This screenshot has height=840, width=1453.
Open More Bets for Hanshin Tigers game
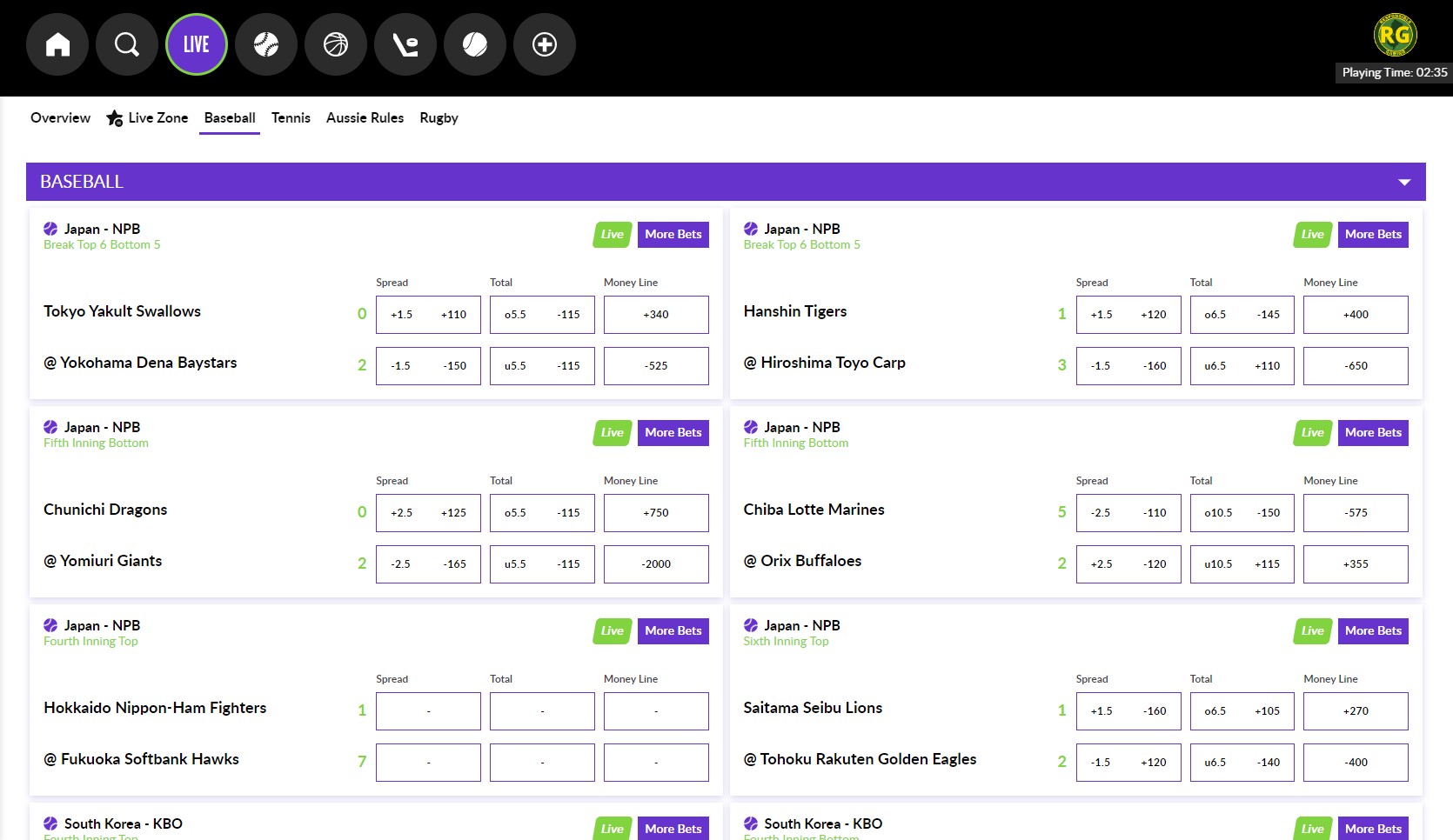(1373, 234)
